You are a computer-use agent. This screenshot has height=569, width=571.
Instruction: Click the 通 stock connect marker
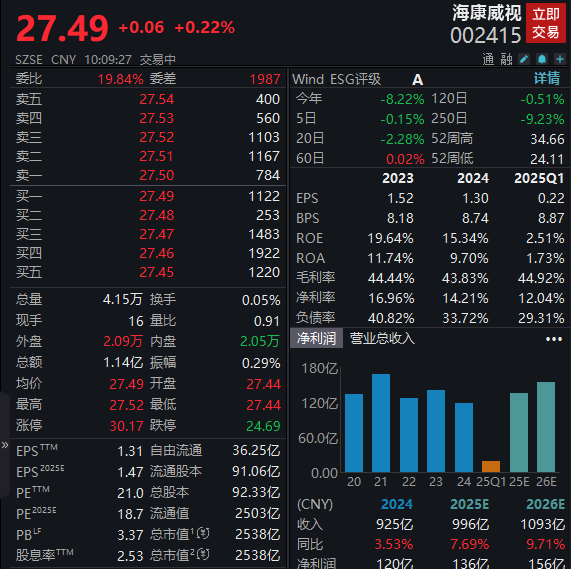point(488,59)
